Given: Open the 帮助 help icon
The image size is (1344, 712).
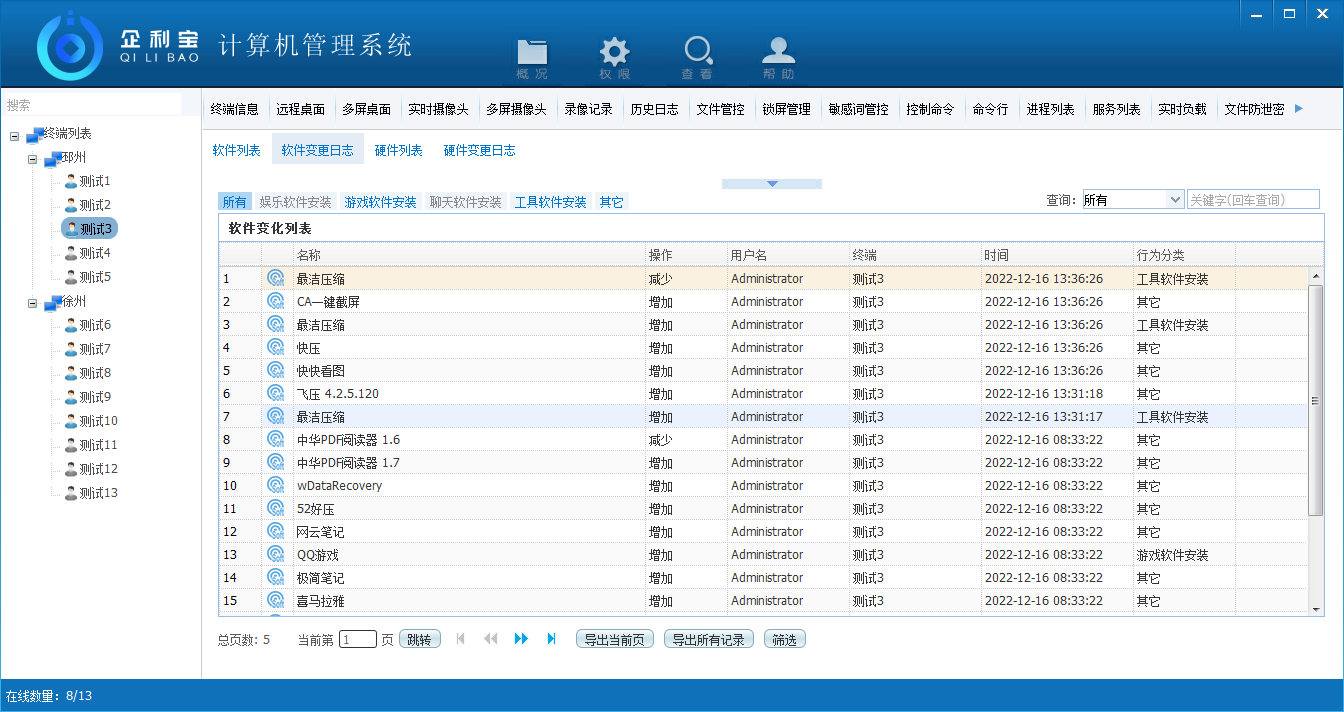Looking at the screenshot, I should [779, 57].
